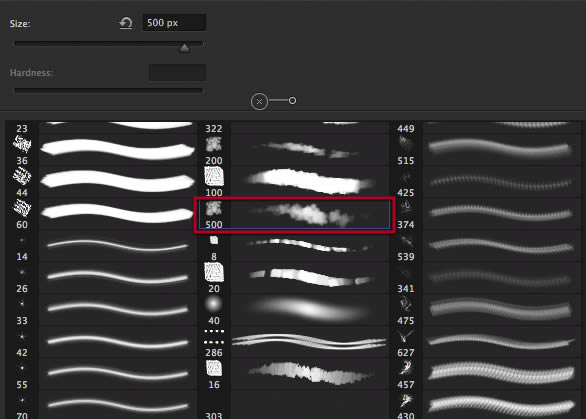Viewport: 586px width, 419px height.
Task: Select the 44 brush tip icon
Action: click(x=22, y=176)
